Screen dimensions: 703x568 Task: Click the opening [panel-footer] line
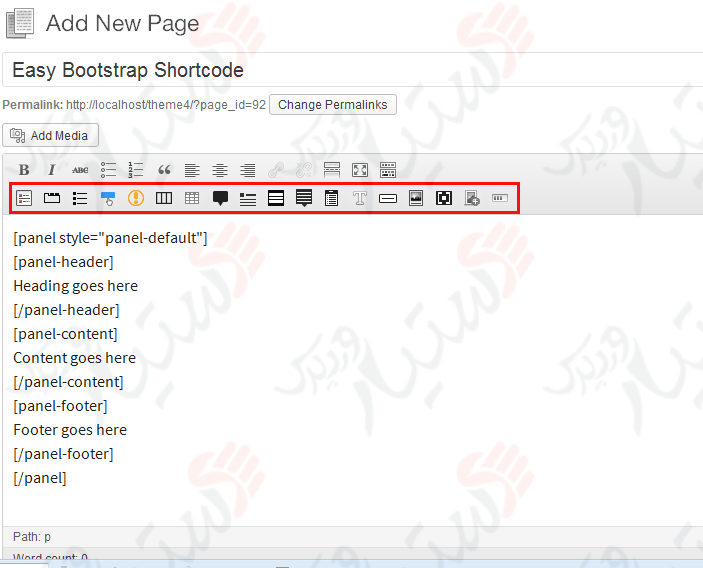pos(61,406)
